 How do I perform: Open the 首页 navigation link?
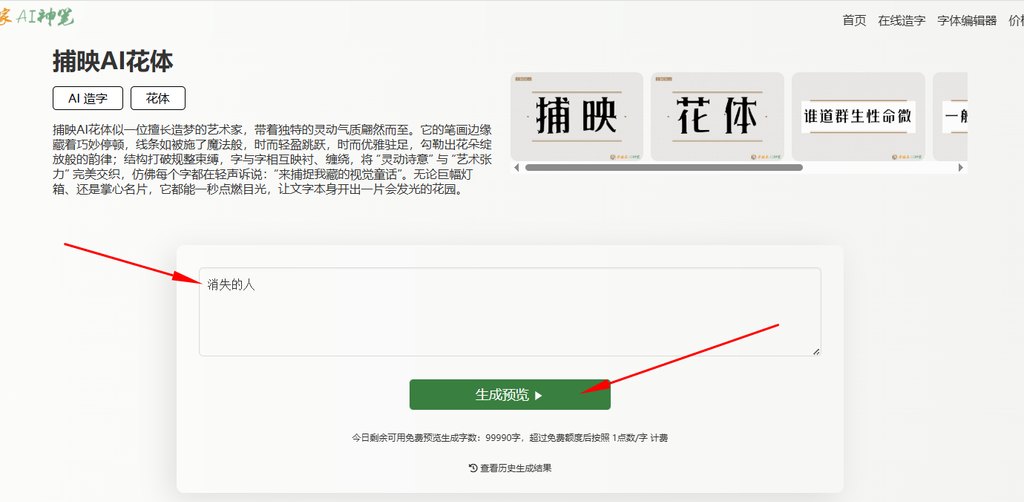(x=854, y=20)
